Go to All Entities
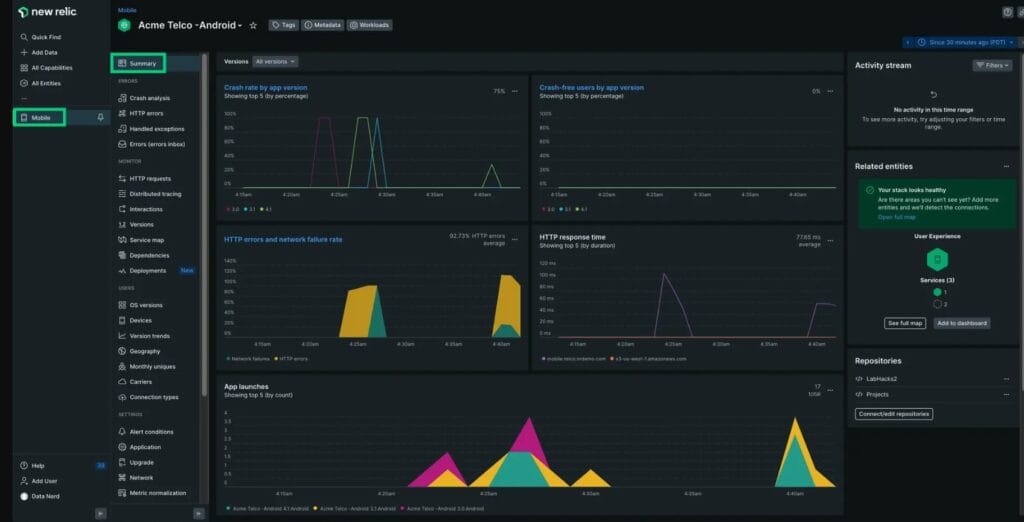 tap(41, 84)
